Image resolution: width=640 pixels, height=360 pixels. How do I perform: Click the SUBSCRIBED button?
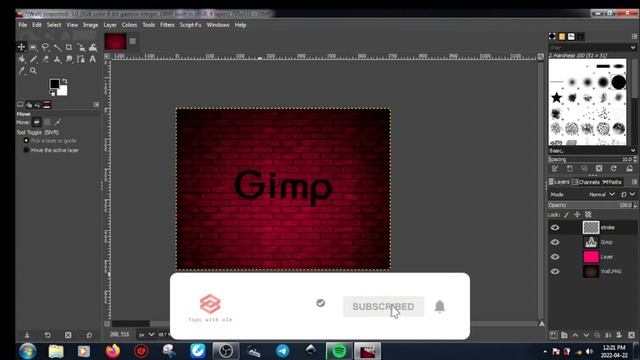383,307
